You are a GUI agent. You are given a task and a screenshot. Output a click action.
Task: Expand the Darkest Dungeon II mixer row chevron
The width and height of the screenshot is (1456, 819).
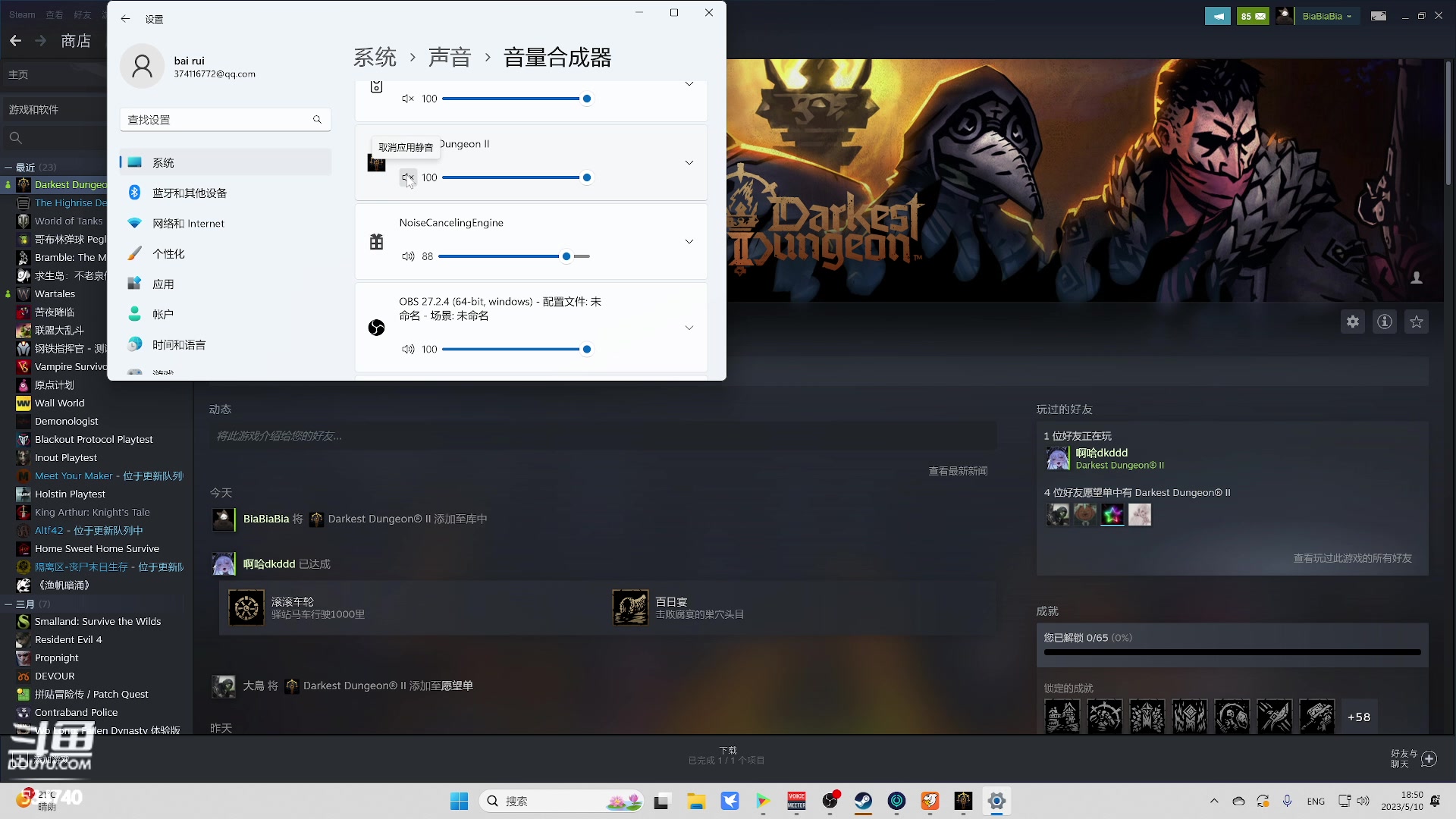(689, 163)
